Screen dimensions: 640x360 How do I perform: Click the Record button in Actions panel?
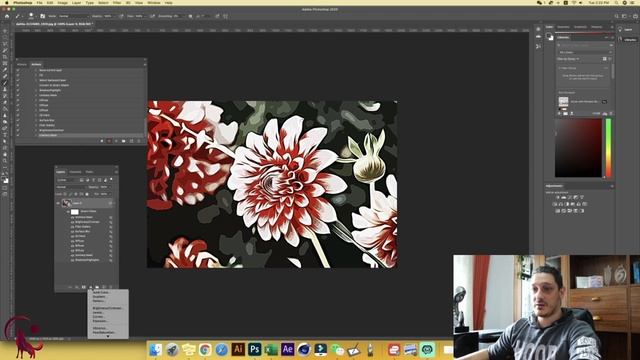coord(109,141)
